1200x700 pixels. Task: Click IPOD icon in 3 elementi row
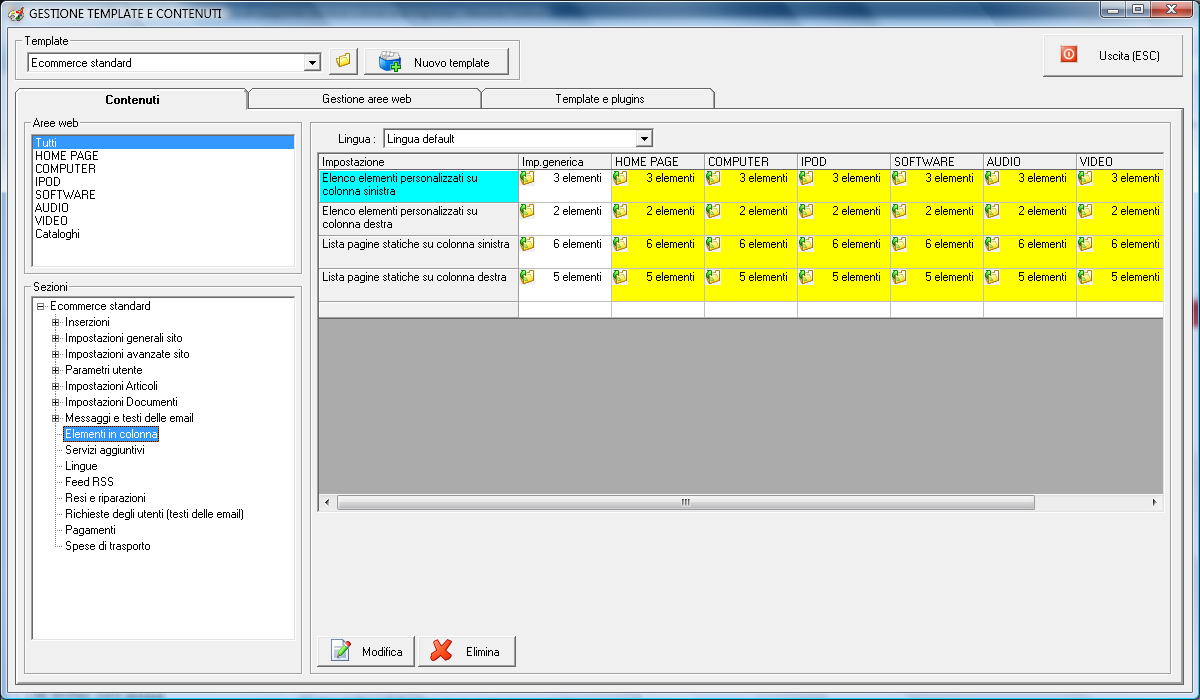click(x=806, y=178)
